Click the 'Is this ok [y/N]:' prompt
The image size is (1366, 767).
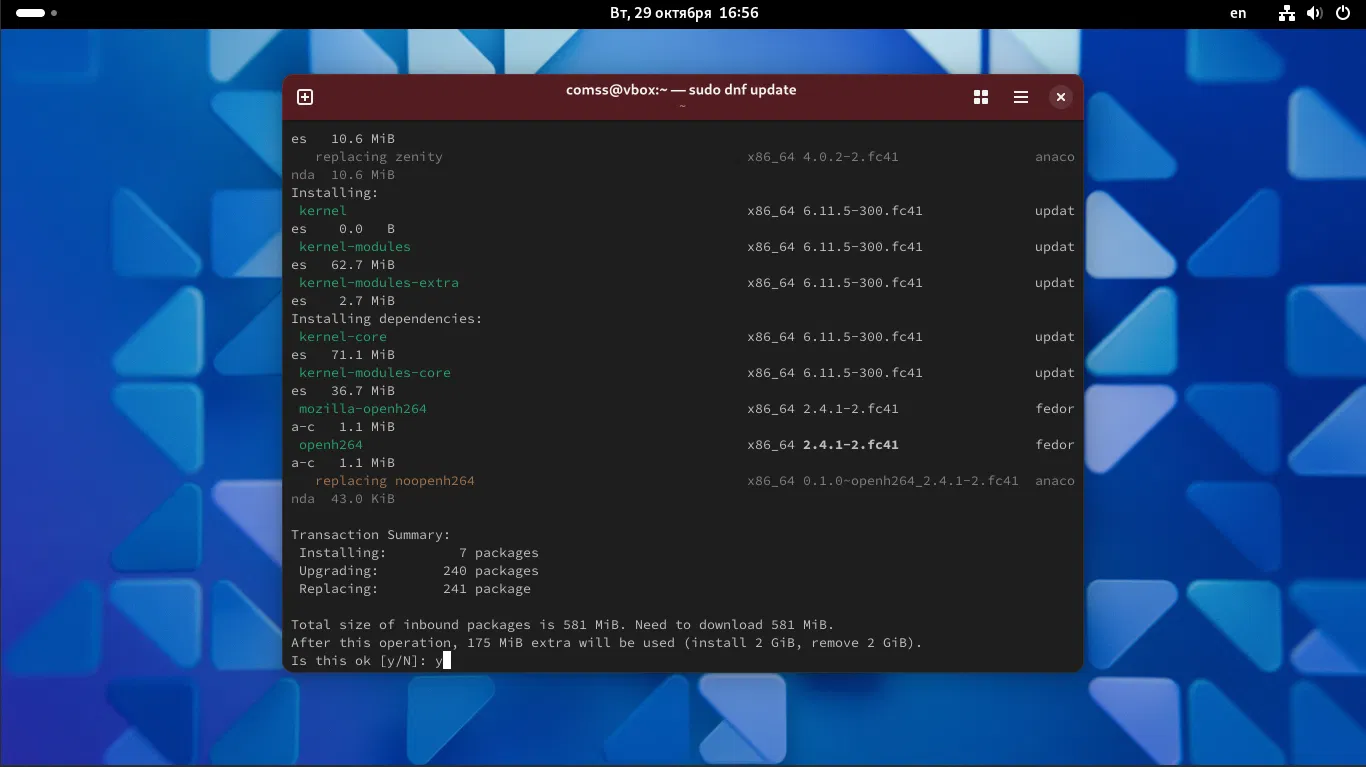[x=359, y=661]
